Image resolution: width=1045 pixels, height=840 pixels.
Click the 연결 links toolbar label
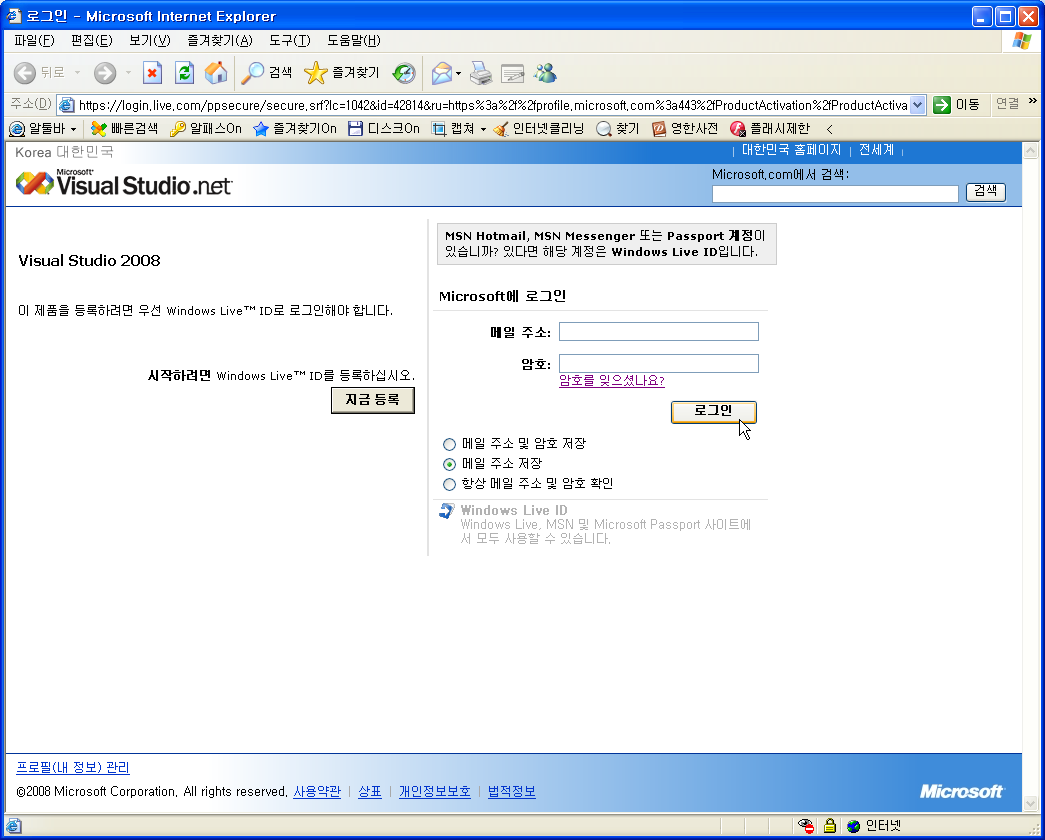click(x=1007, y=104)
